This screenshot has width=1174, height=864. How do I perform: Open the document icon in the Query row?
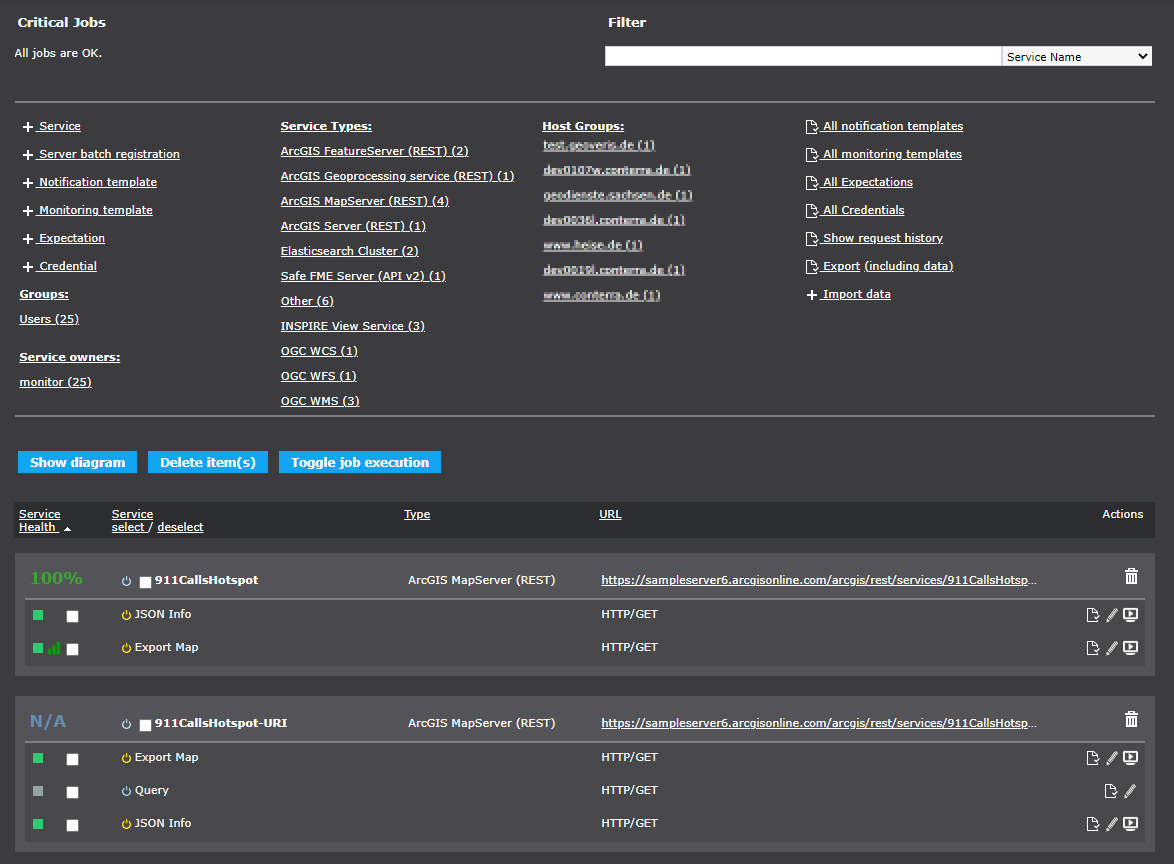click(1110, 791)
